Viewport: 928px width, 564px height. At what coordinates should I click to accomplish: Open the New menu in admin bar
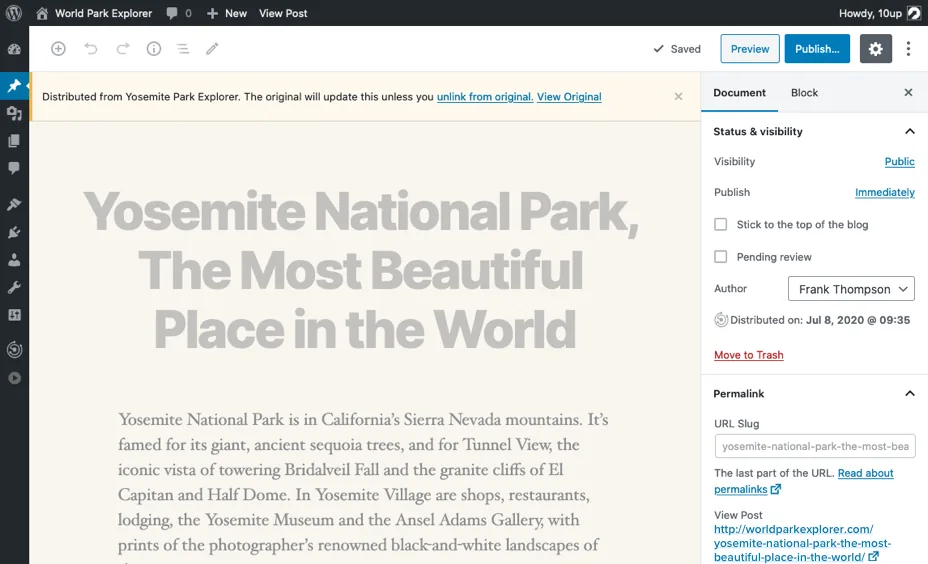227,13
